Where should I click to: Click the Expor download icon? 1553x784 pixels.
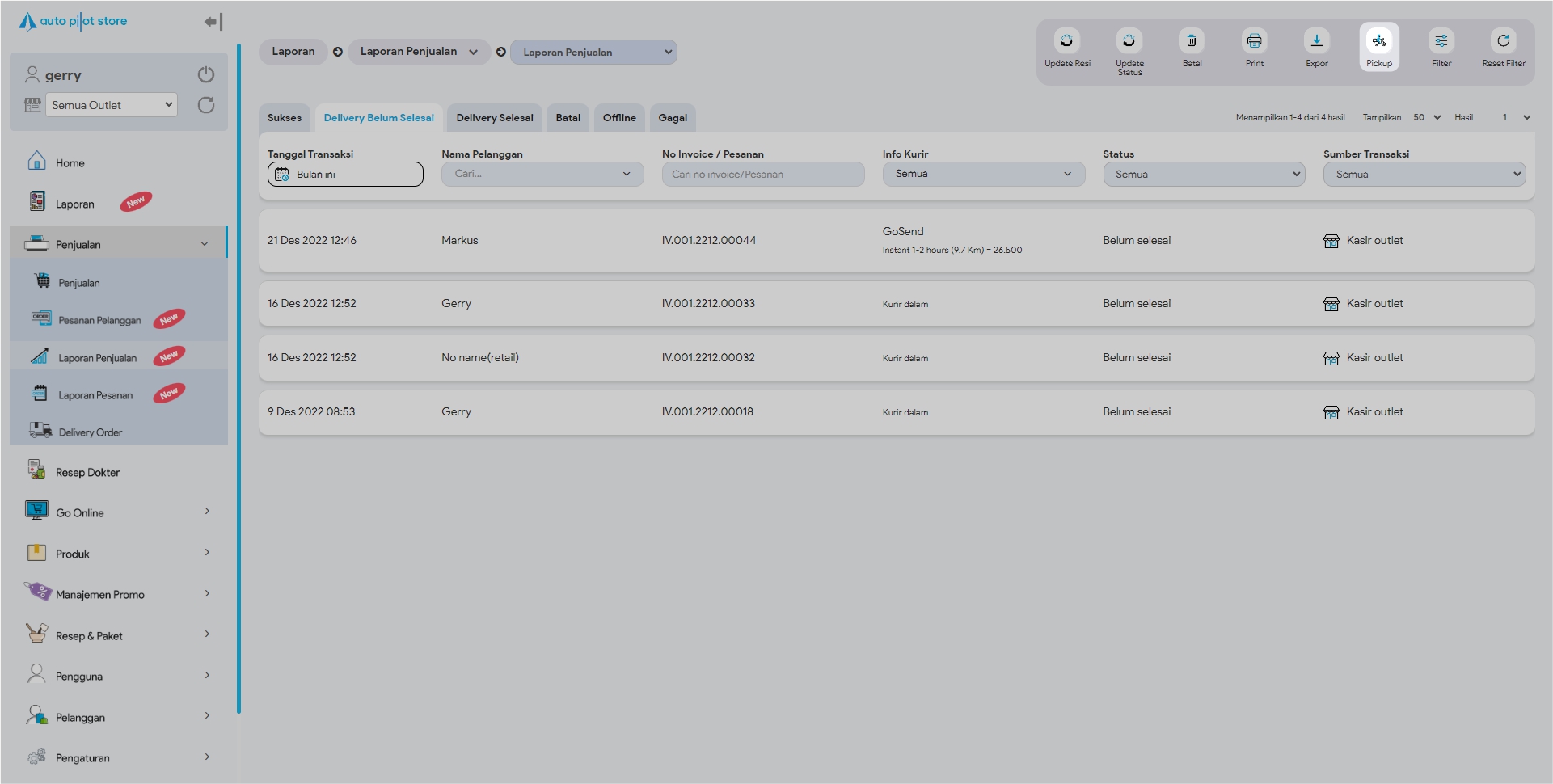point(1316,41)
